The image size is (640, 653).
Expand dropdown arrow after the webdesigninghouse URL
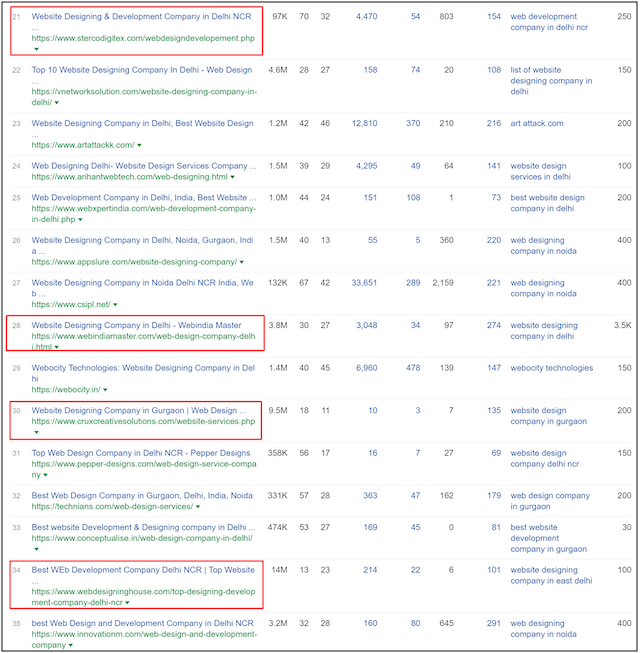coord(127,603)
